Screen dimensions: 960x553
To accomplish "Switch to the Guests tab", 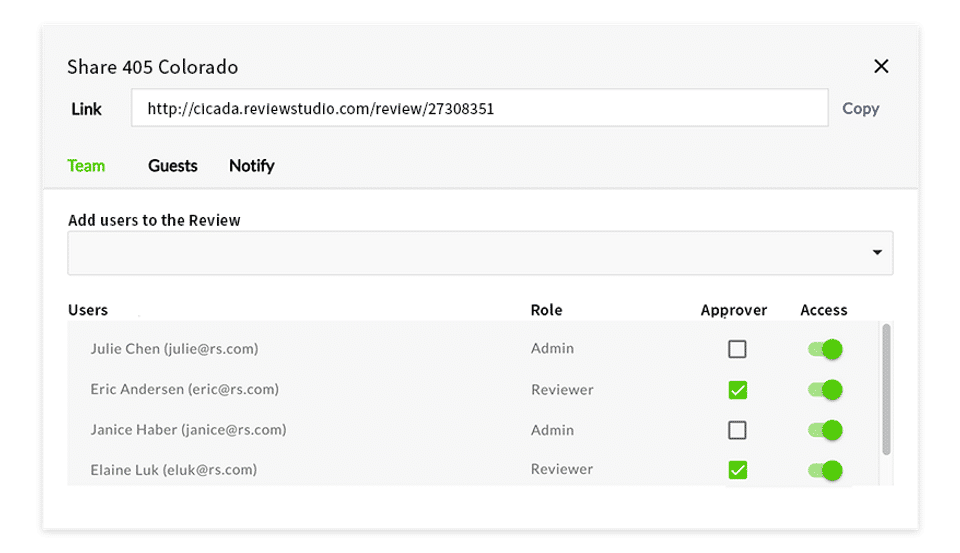I will point(173,166).
